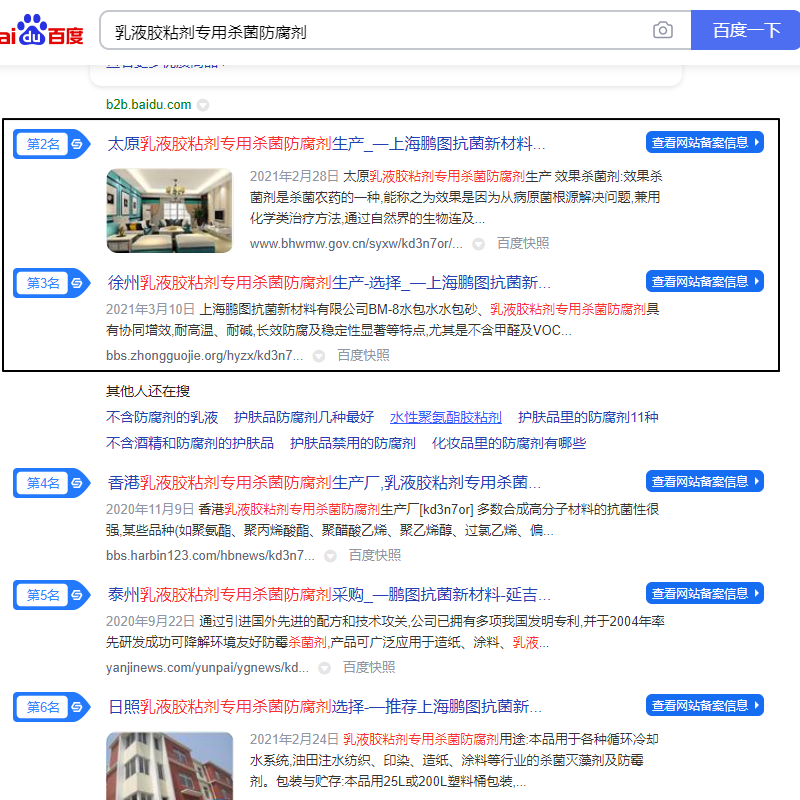Open camera image search in search box
This screenshot has height=800, width=800.
[662, 30]
